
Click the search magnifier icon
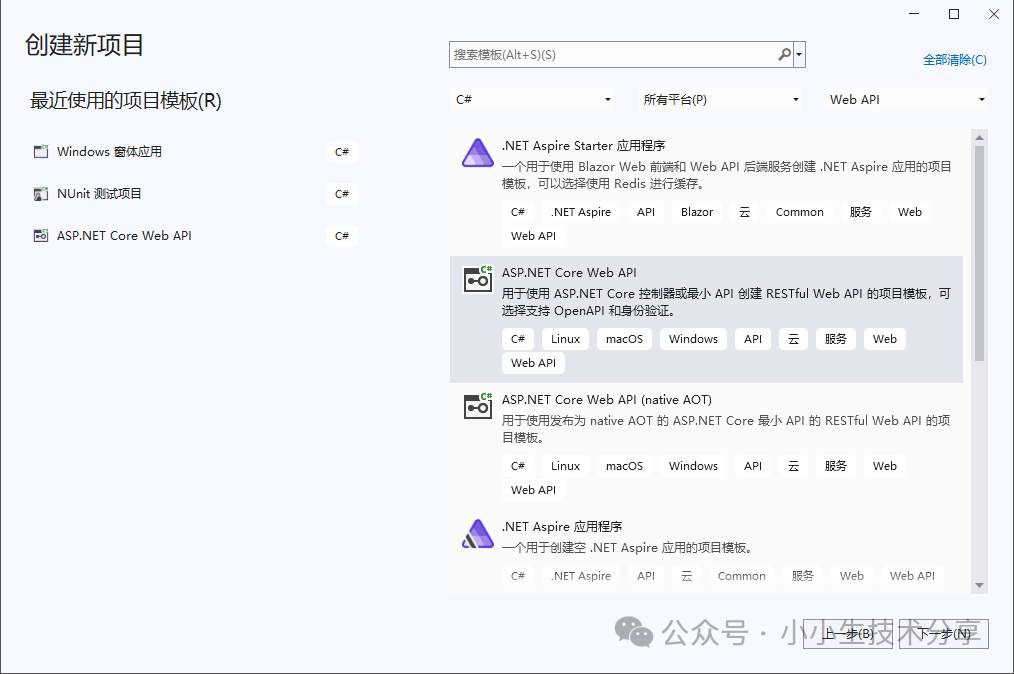pyautogui.click(x=785, y=55)
